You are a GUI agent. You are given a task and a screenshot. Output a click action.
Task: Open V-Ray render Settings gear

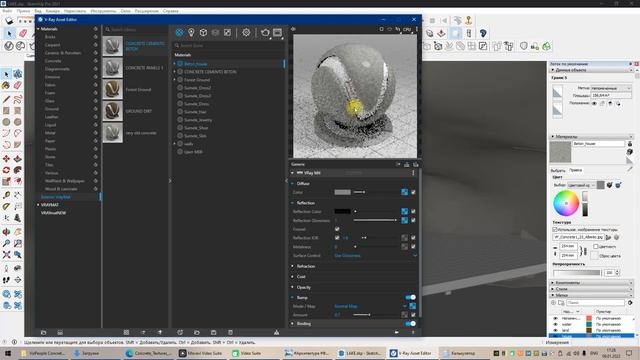[246, 33]
